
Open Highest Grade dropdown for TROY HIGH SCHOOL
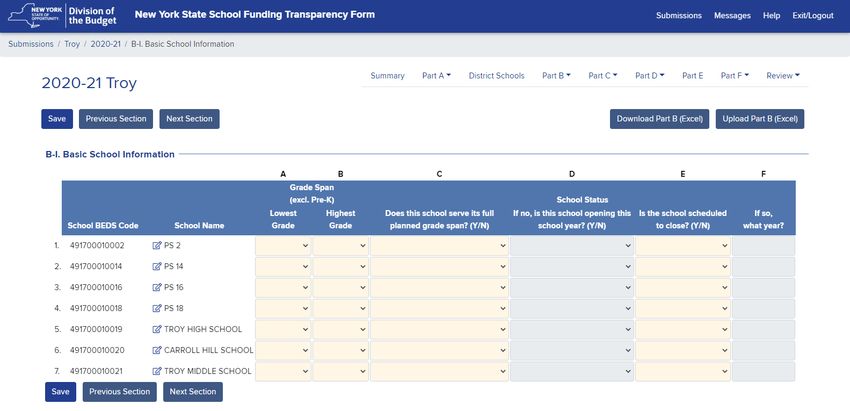(x=340, y=329)
